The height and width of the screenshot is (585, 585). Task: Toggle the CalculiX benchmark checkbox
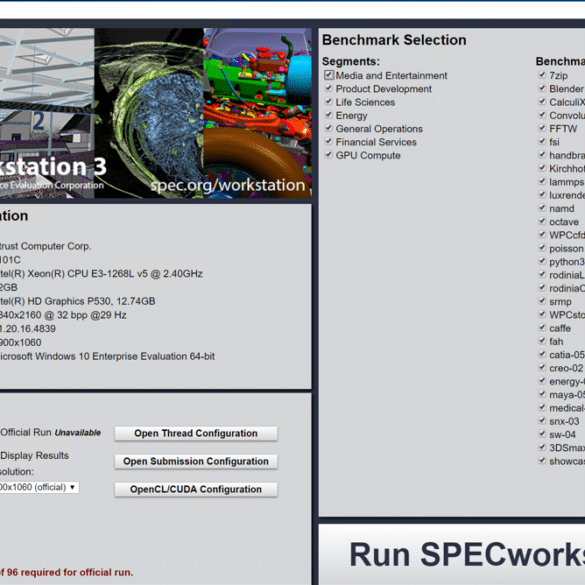coord(542,102)
